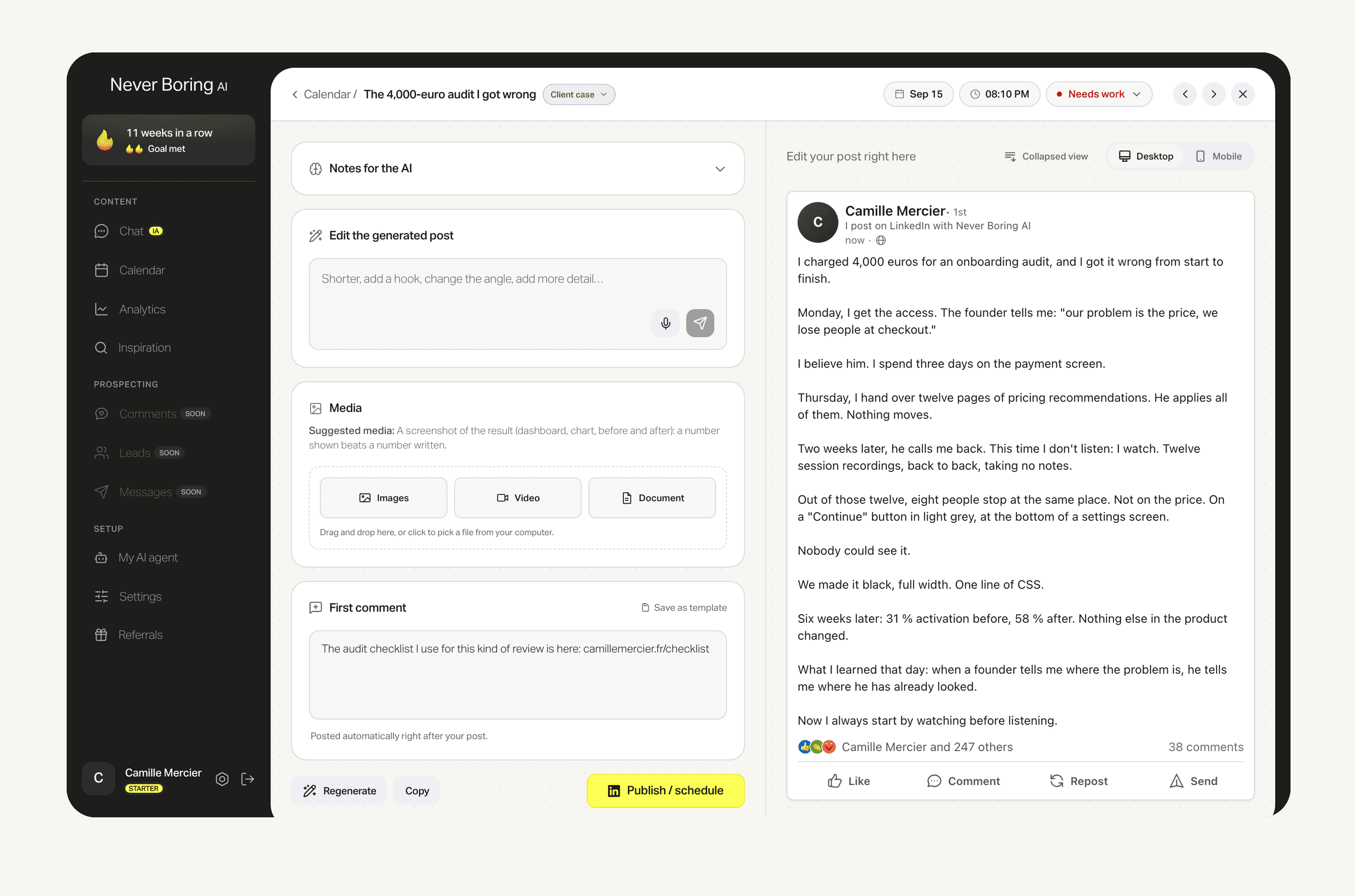Click the 38 comments count
This screenshot has width=1355, height=896.
1205,747
